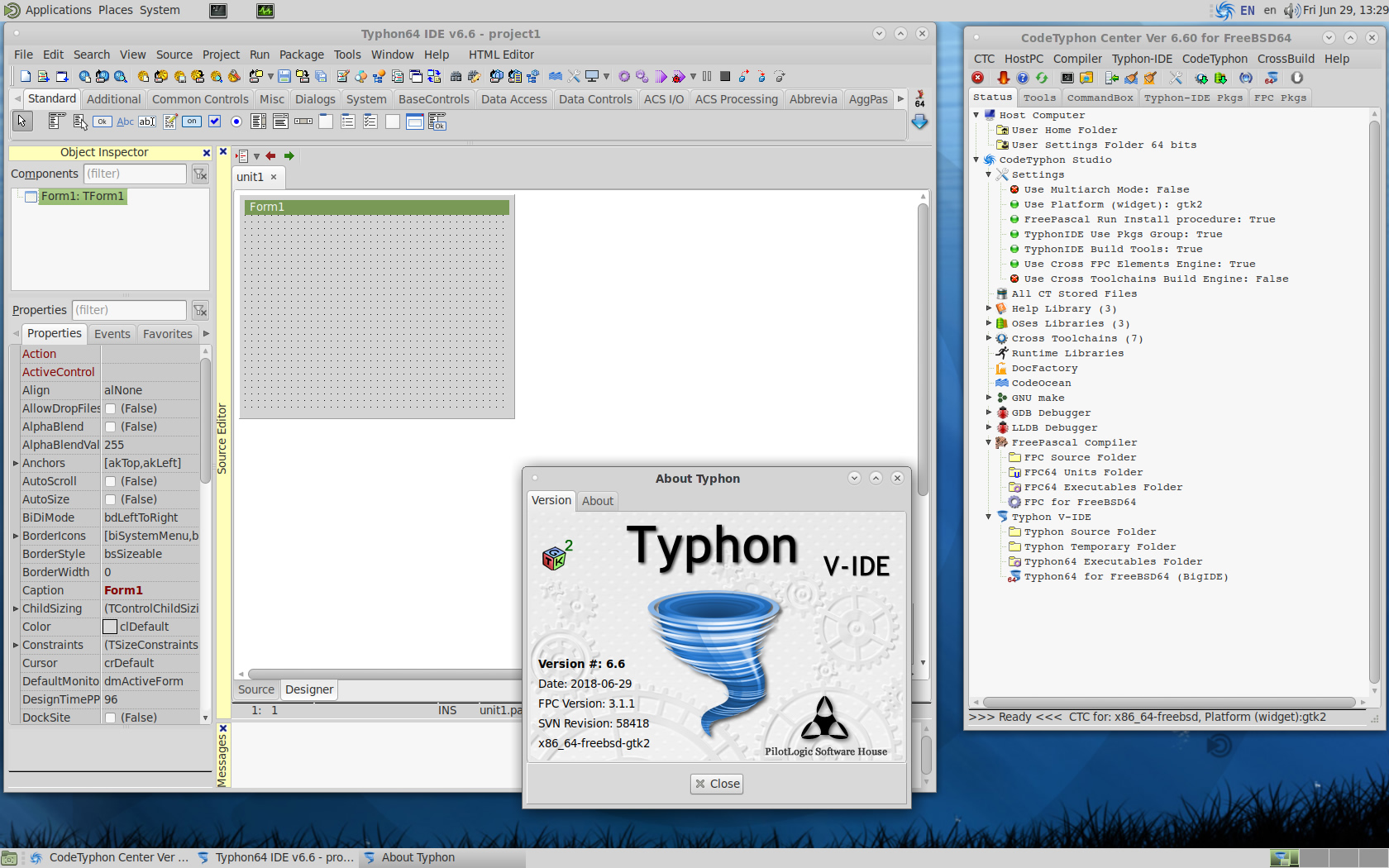
Task: Select the TEdit 'abI' component icon
Action: click(147, 122)
